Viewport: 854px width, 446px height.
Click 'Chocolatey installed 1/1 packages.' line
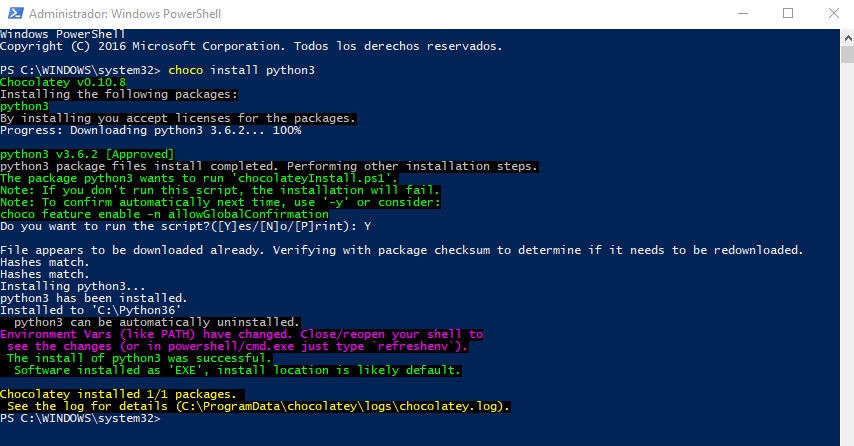tap(118, 394)
